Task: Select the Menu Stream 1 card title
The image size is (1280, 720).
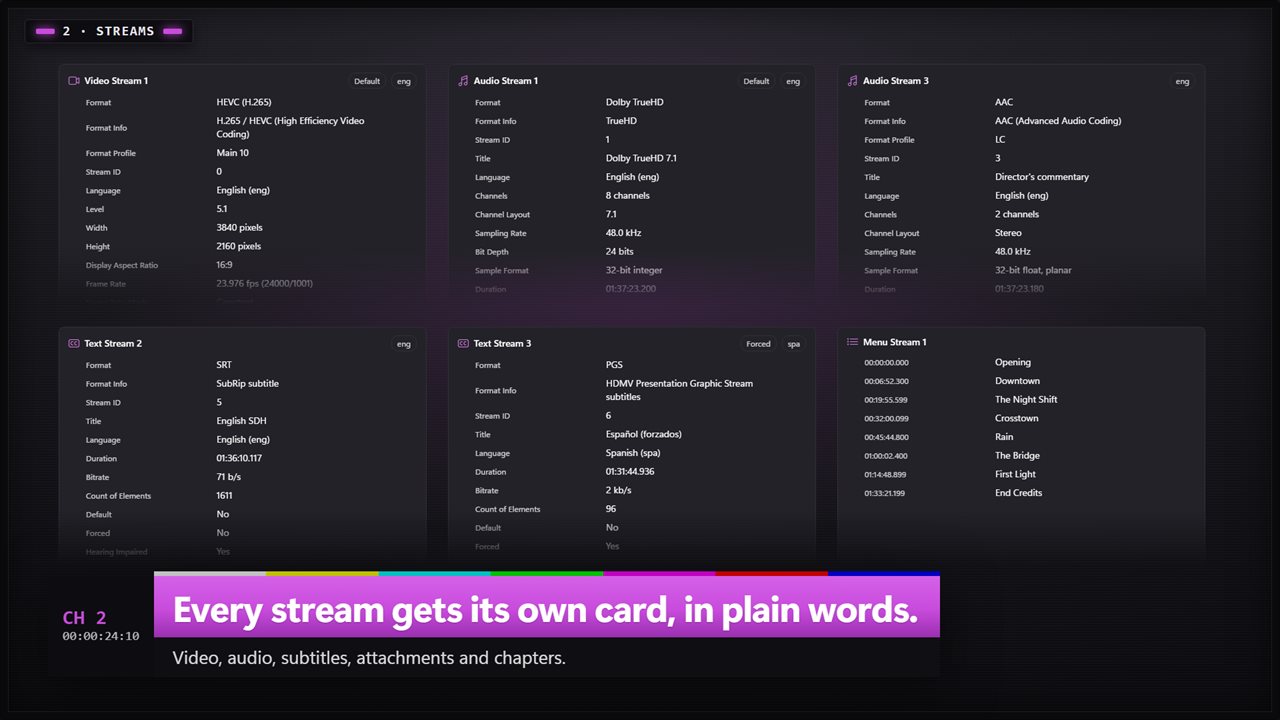Action: click(895, 342)
